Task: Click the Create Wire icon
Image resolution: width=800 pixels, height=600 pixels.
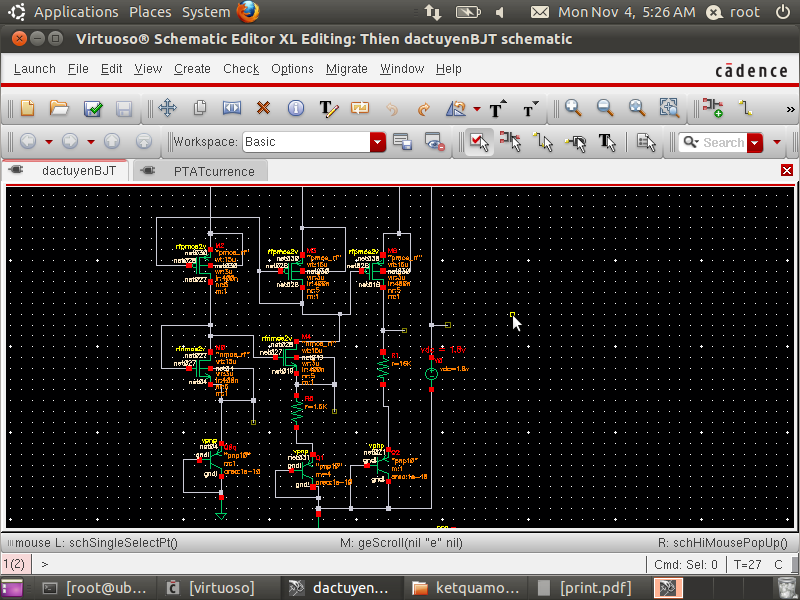Action: [x=745, y=108]
